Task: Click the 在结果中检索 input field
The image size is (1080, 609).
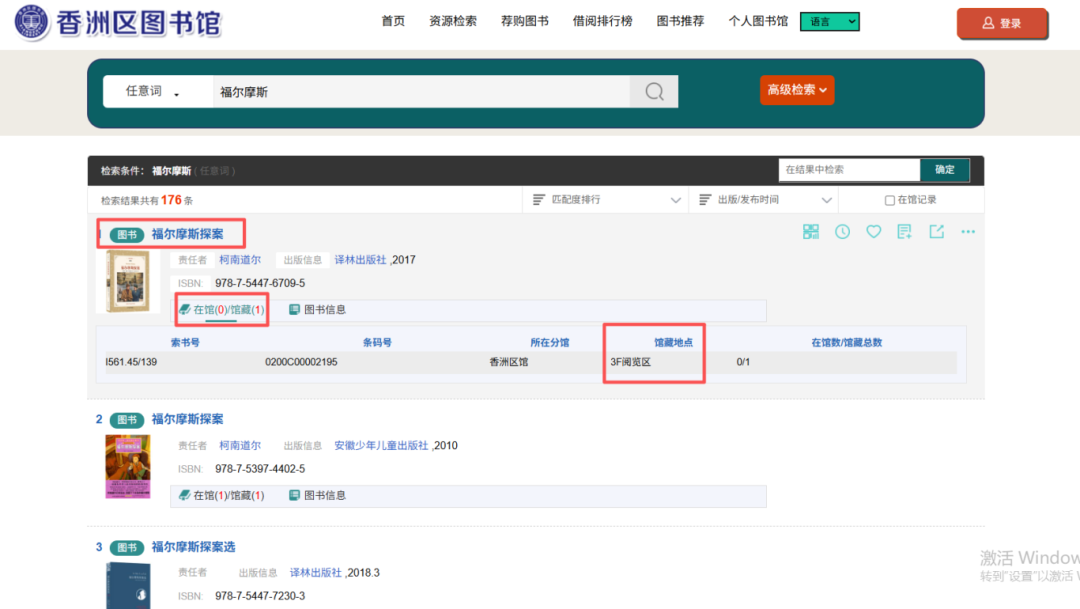Action: click(x=849, y=170)
